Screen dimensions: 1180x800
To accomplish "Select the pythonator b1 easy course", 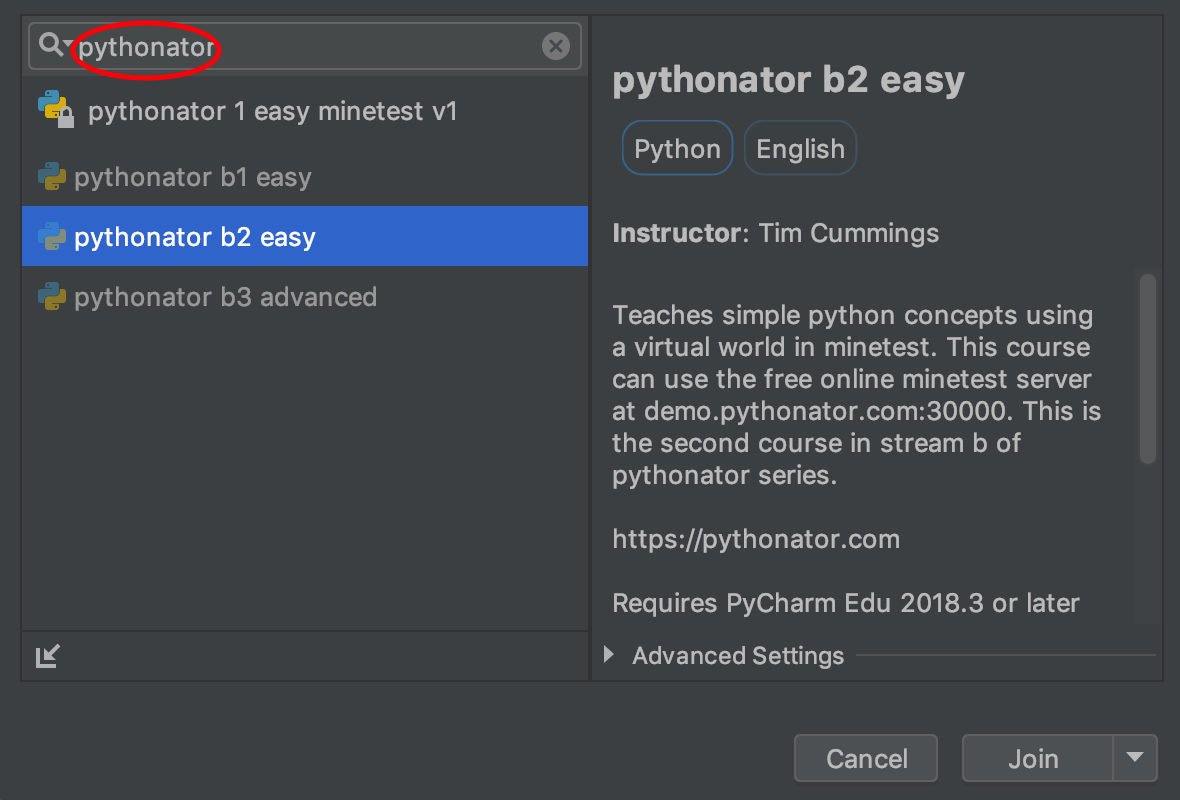I will point(305,177).
